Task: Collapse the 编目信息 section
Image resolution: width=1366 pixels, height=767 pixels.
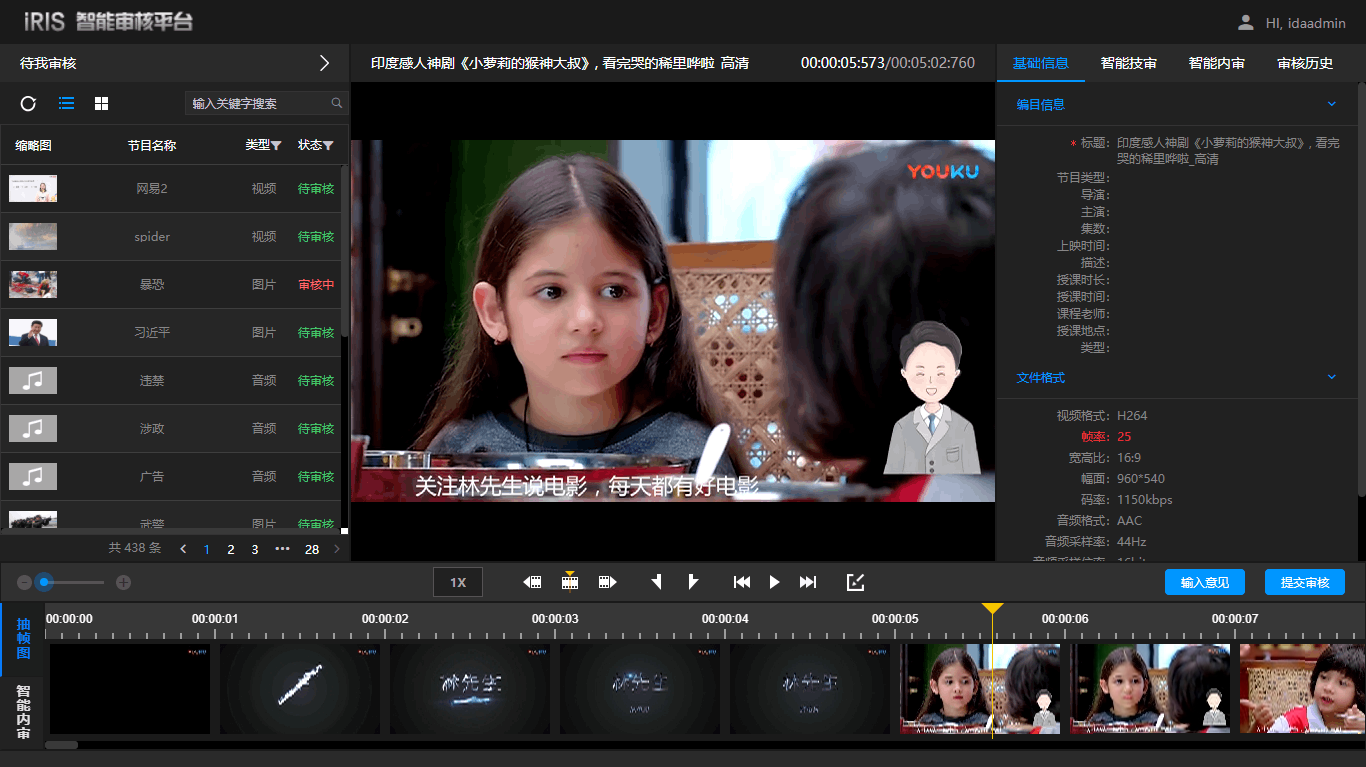Action: click(x=1331, y=104)
